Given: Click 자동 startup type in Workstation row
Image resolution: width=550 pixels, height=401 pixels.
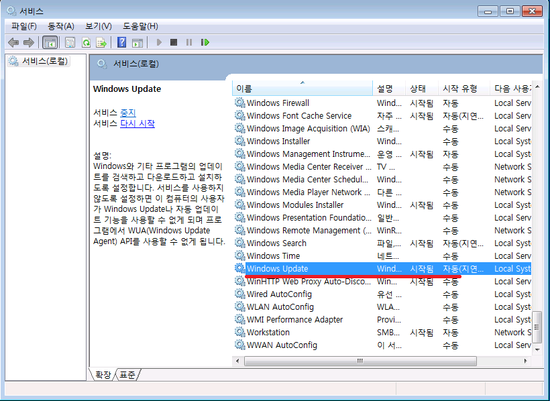Looking at the screenshot, I should (x=450, y=332).
